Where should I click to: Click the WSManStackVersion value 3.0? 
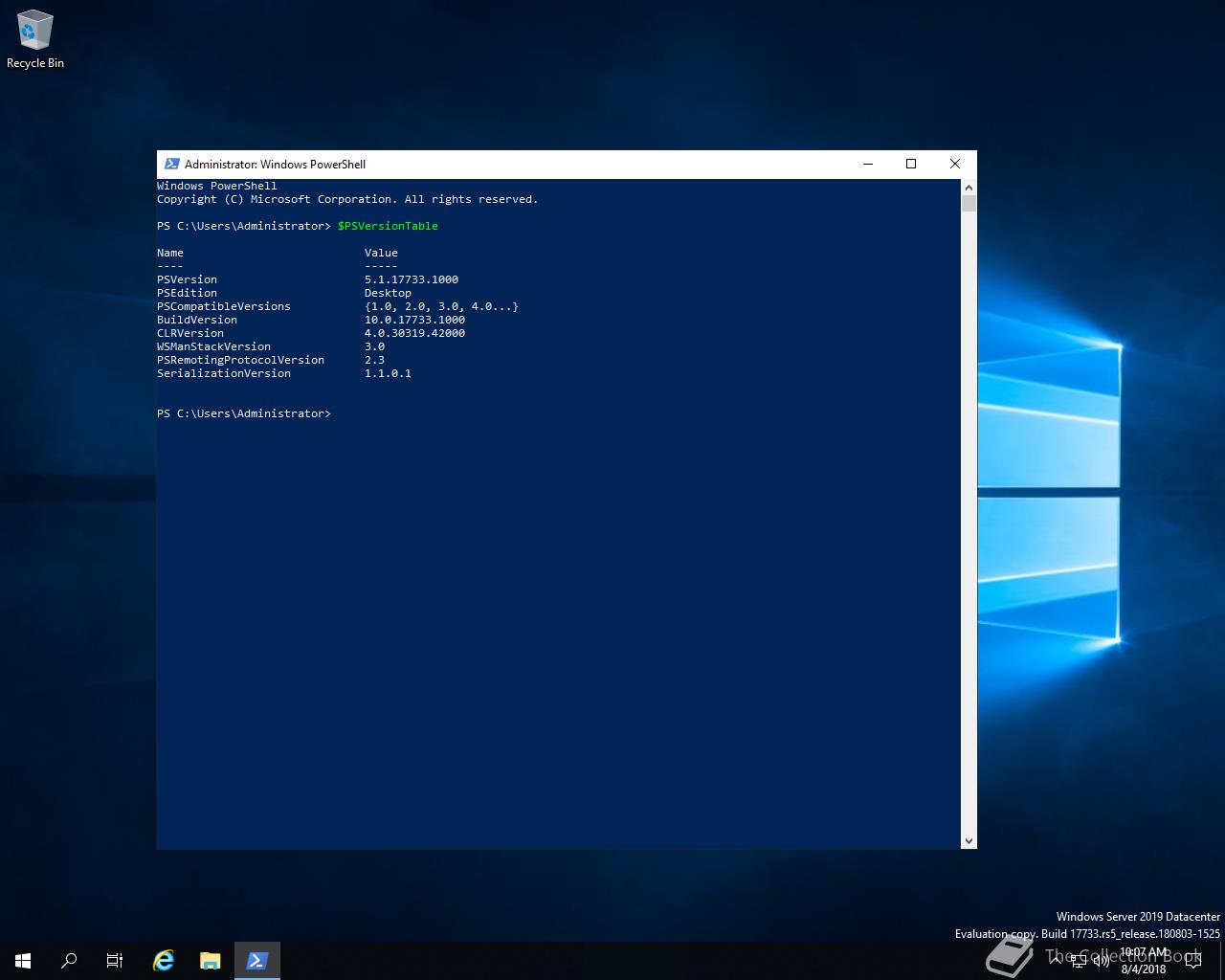click(x=374, y=346)
